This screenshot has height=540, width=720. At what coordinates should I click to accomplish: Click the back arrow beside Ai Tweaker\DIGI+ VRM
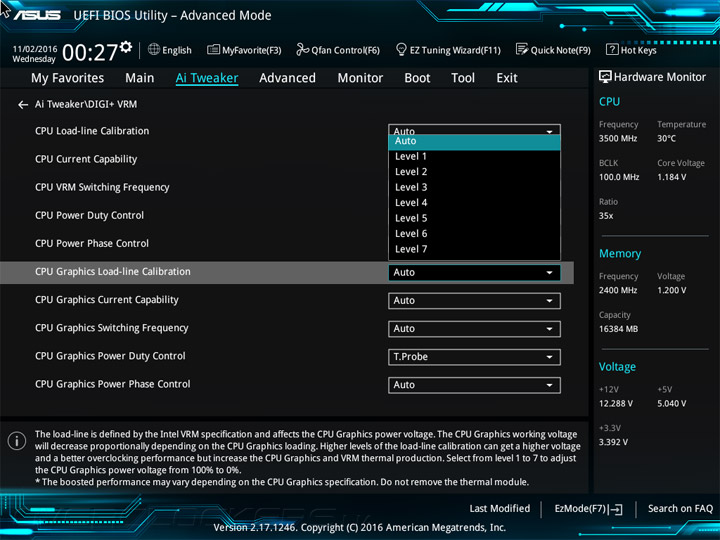23,105
